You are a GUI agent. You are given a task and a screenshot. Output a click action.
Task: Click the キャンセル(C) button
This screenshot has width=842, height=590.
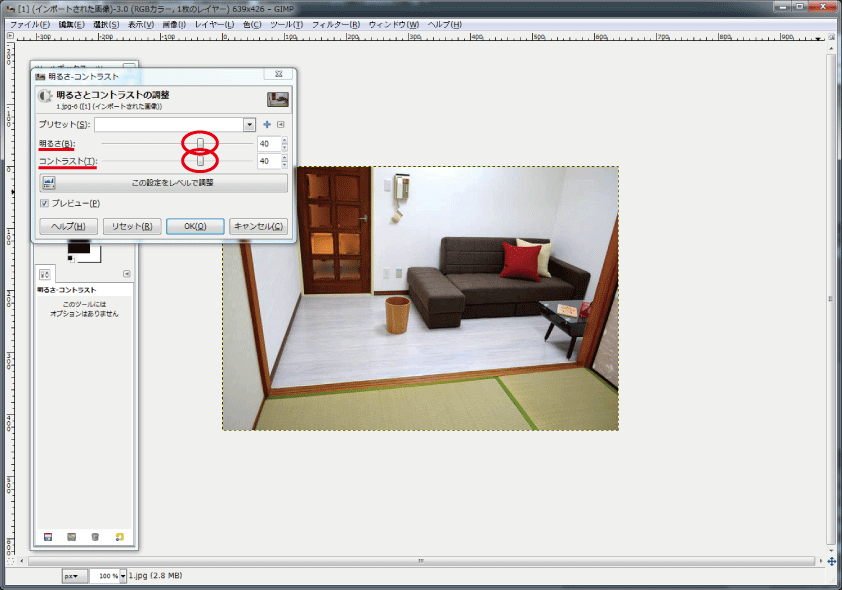click(258, 227)
